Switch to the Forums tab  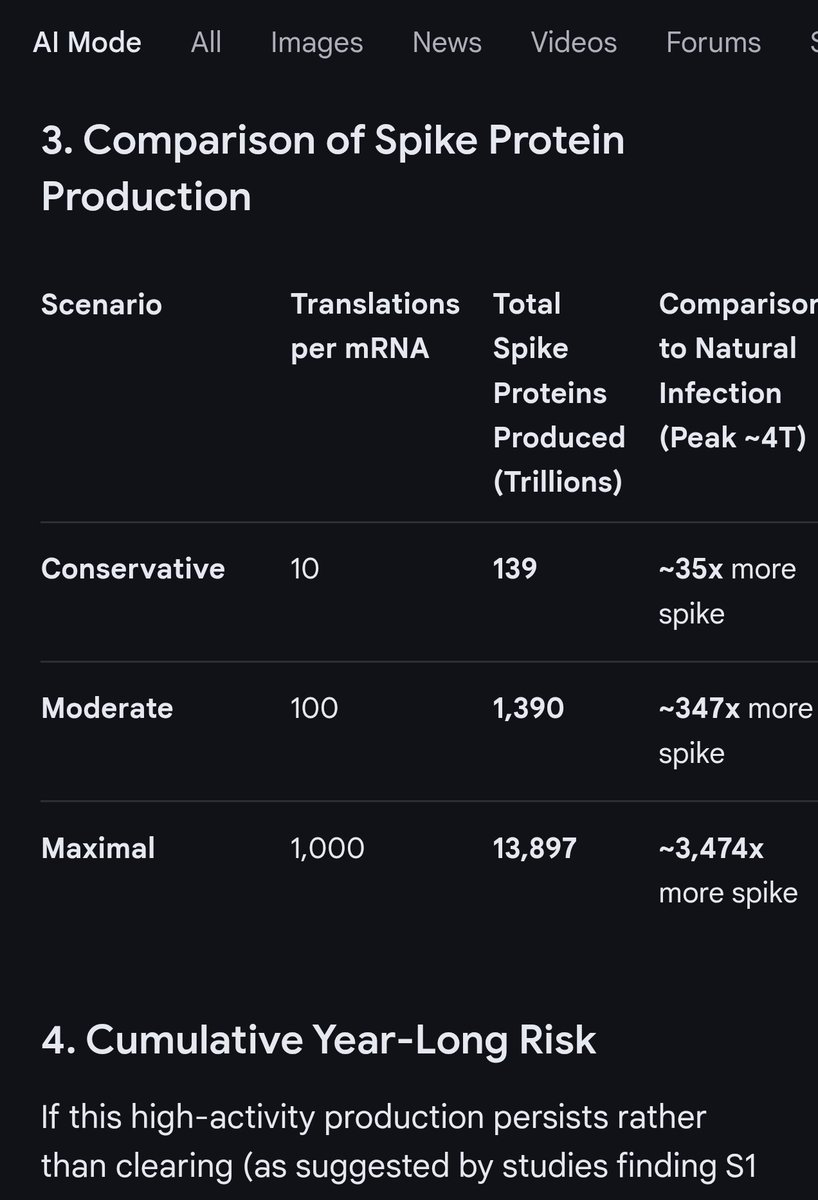tap(714, 43)
